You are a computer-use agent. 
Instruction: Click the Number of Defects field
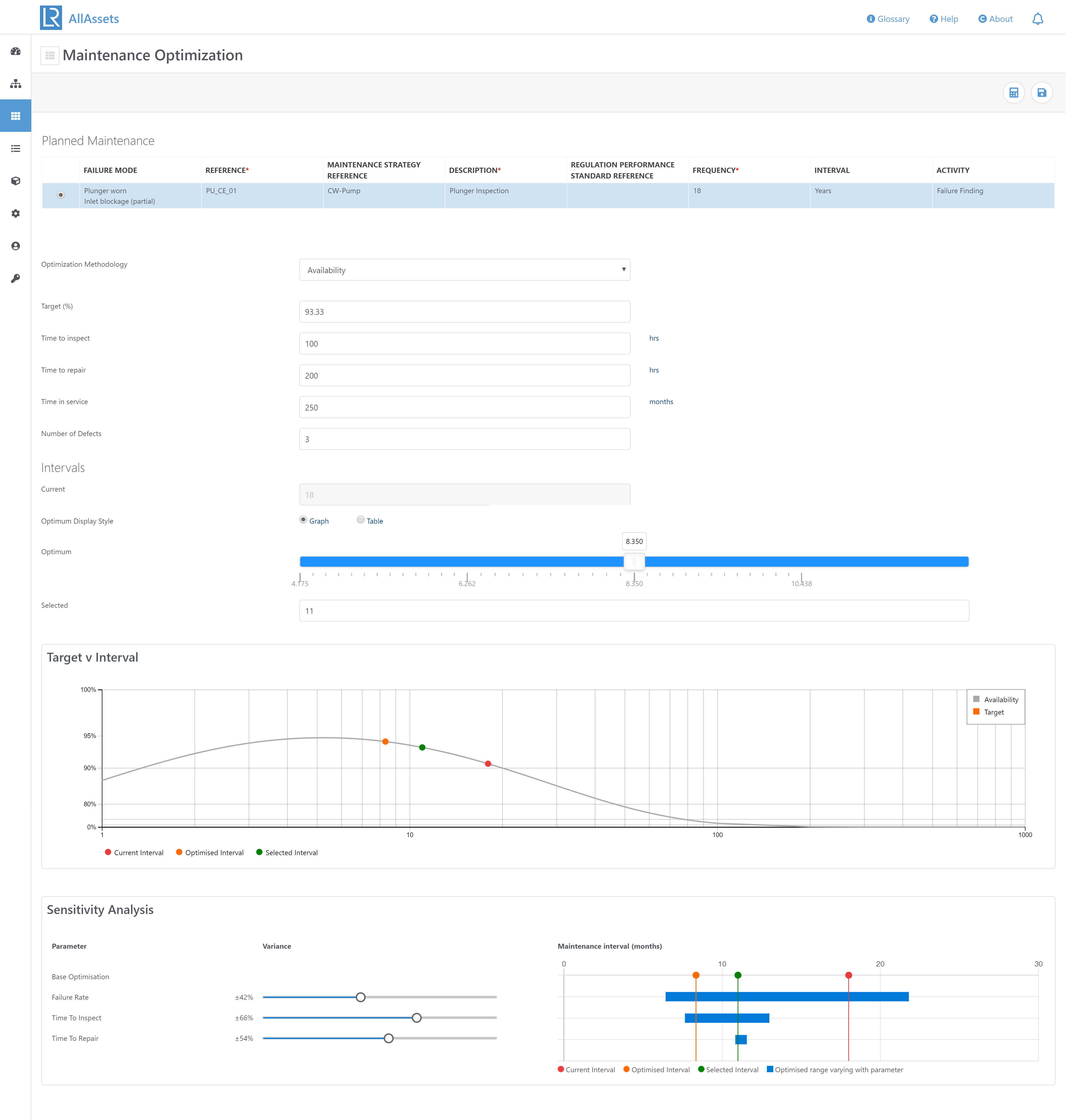tap(465, 439)
